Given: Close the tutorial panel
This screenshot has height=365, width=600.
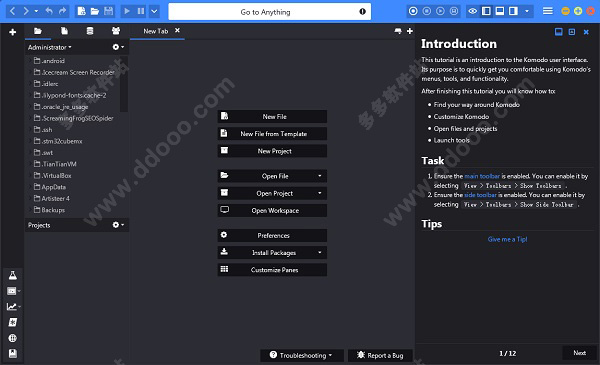Looking at the screenshot, I should 586,32.
